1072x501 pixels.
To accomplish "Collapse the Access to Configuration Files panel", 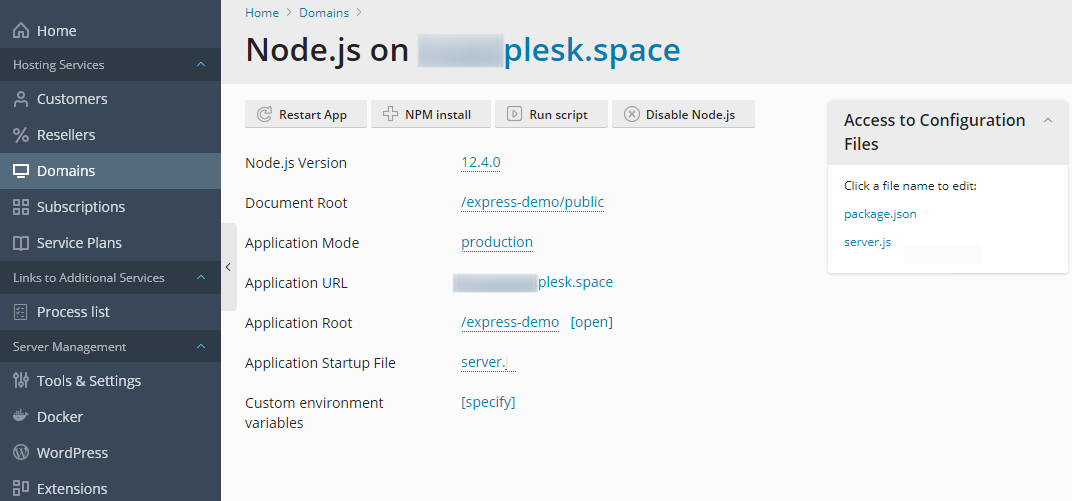I will pos(1047,120).
